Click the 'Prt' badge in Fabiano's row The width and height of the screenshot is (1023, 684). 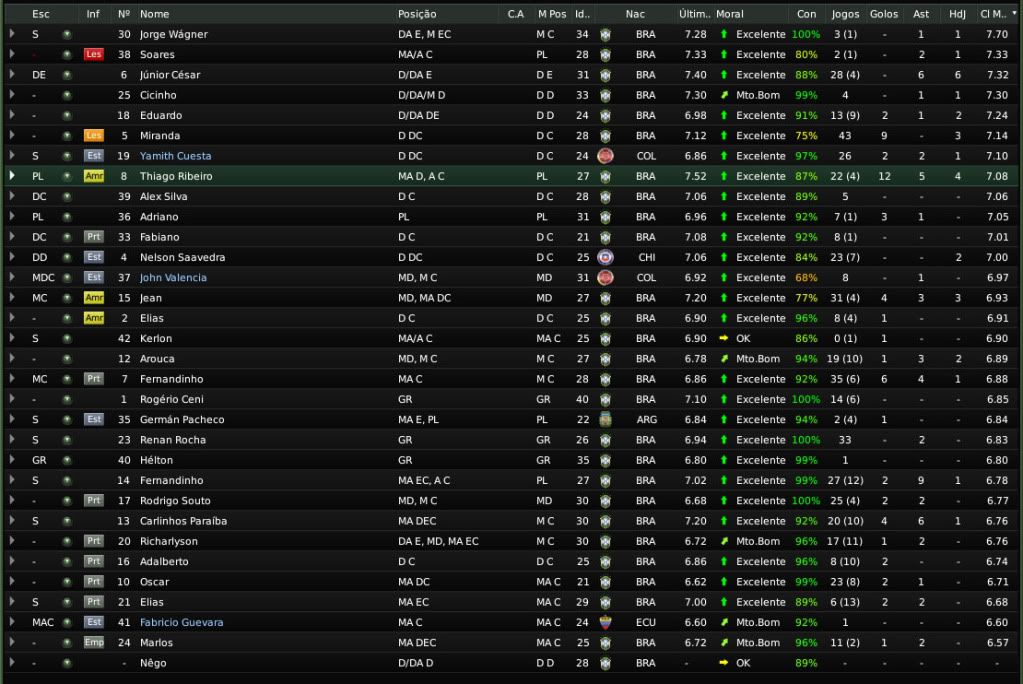[93, 237]
